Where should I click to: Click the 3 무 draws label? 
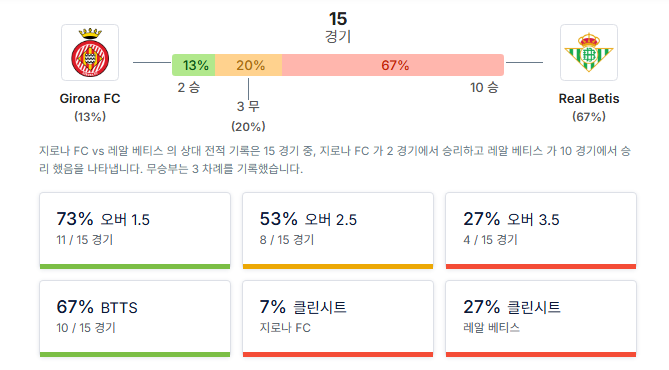click(x=248, y=106)
